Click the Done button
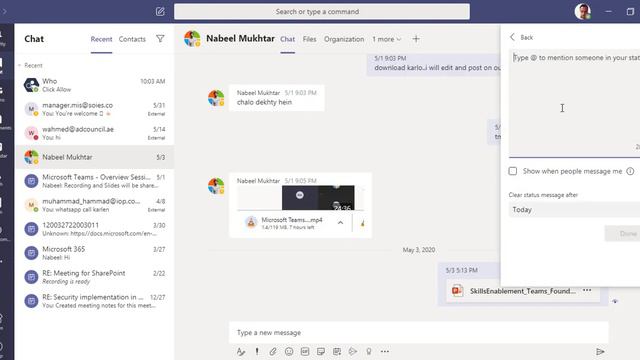Image resolution: width=640 pixels, height=360 pixels. coord(623,233)
